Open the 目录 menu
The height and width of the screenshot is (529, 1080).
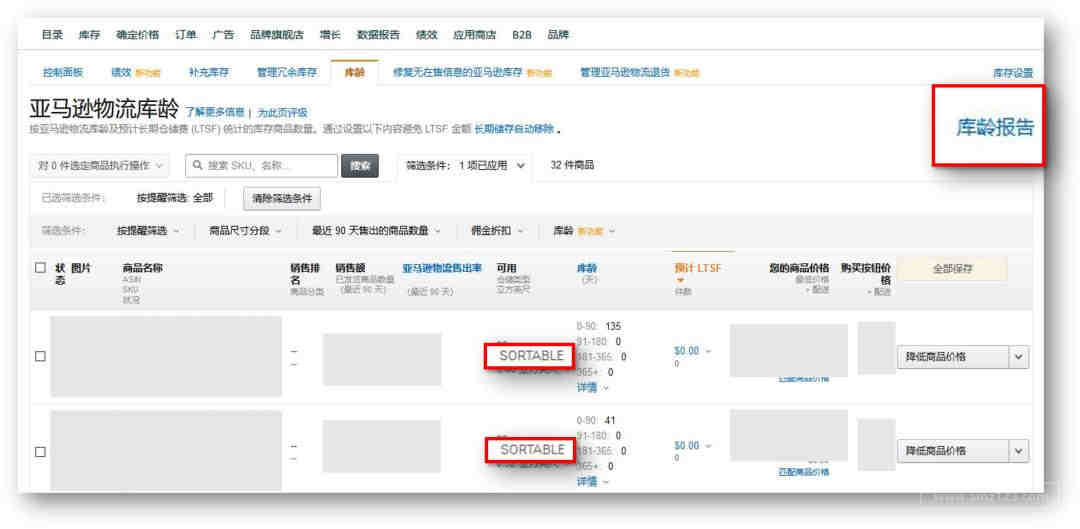[x=52, y=34]
